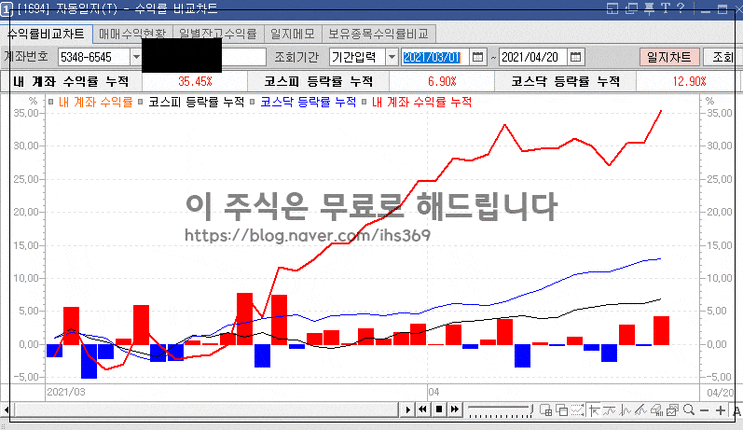The height and width of the screenshot is (430, 743).
Task: Switch to the 일별잔고수익률 tab
Action: click(218, 34)
